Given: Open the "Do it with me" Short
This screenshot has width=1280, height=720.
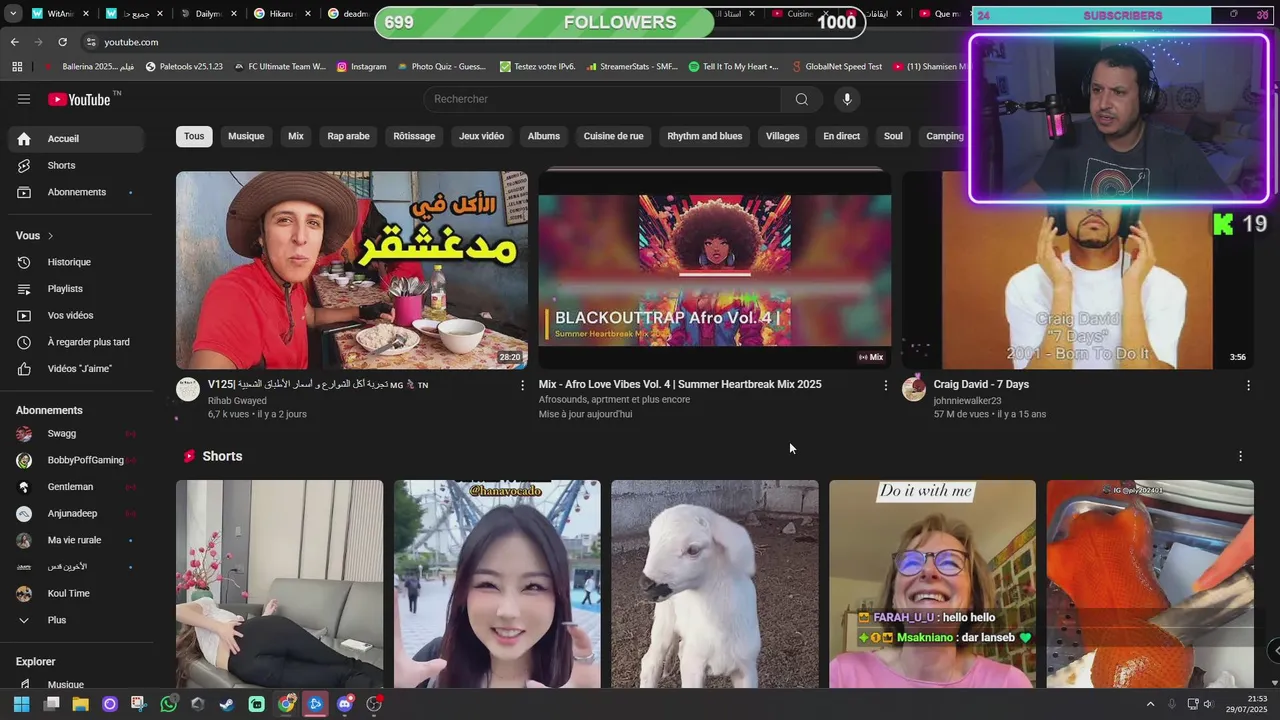Looking at the screenshot, I should tap(932, 584).
